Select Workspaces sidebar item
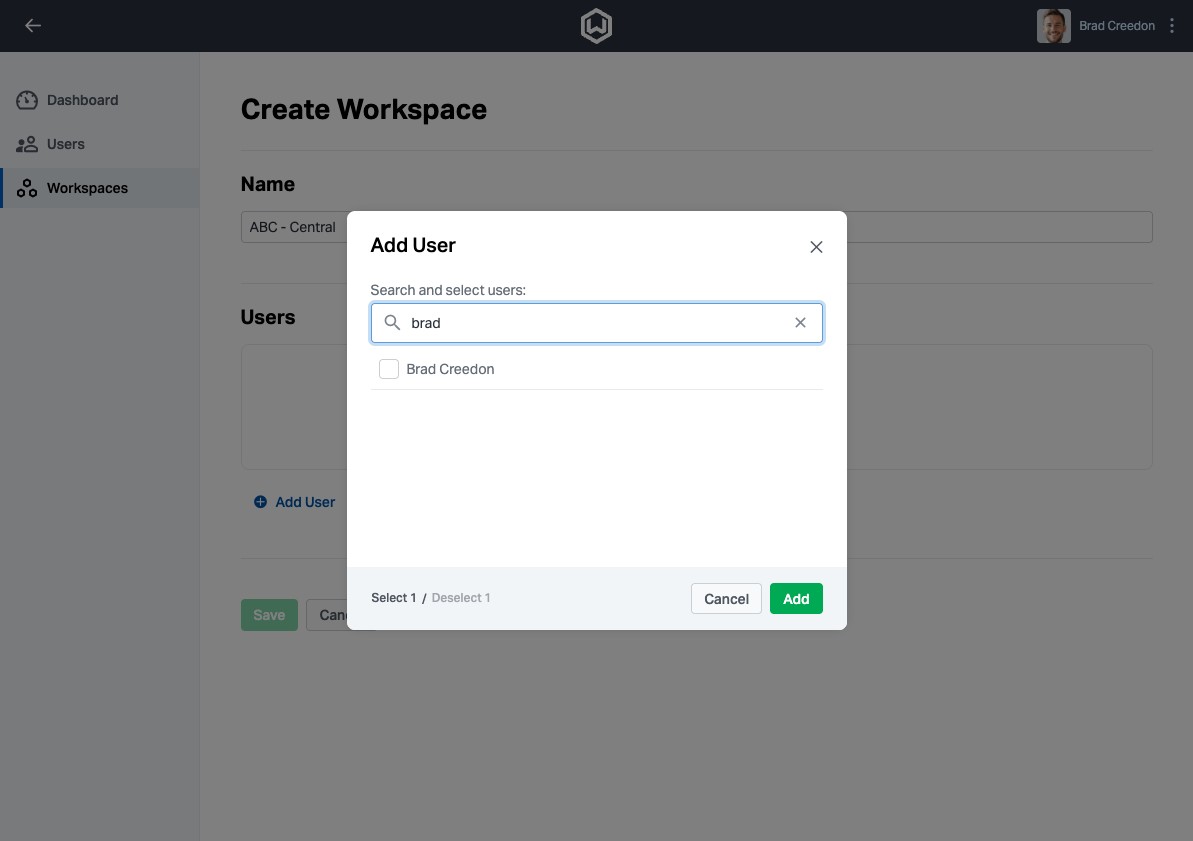Viewport: 1193px width, 841px height. (87, 188)
